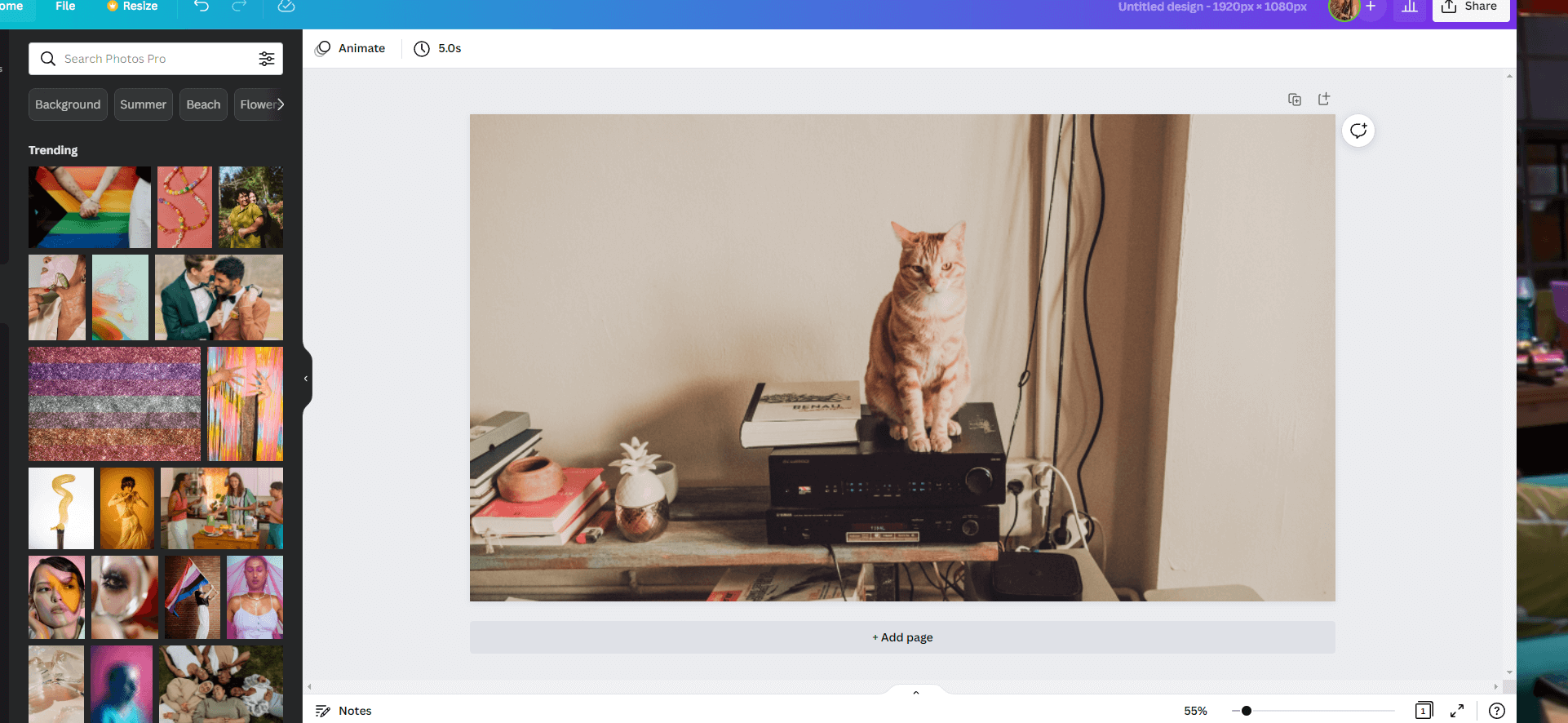Viewport: 1568px width, 723px height.
Task: Expand the page thumbnails chevron
Action: (916, 692)
